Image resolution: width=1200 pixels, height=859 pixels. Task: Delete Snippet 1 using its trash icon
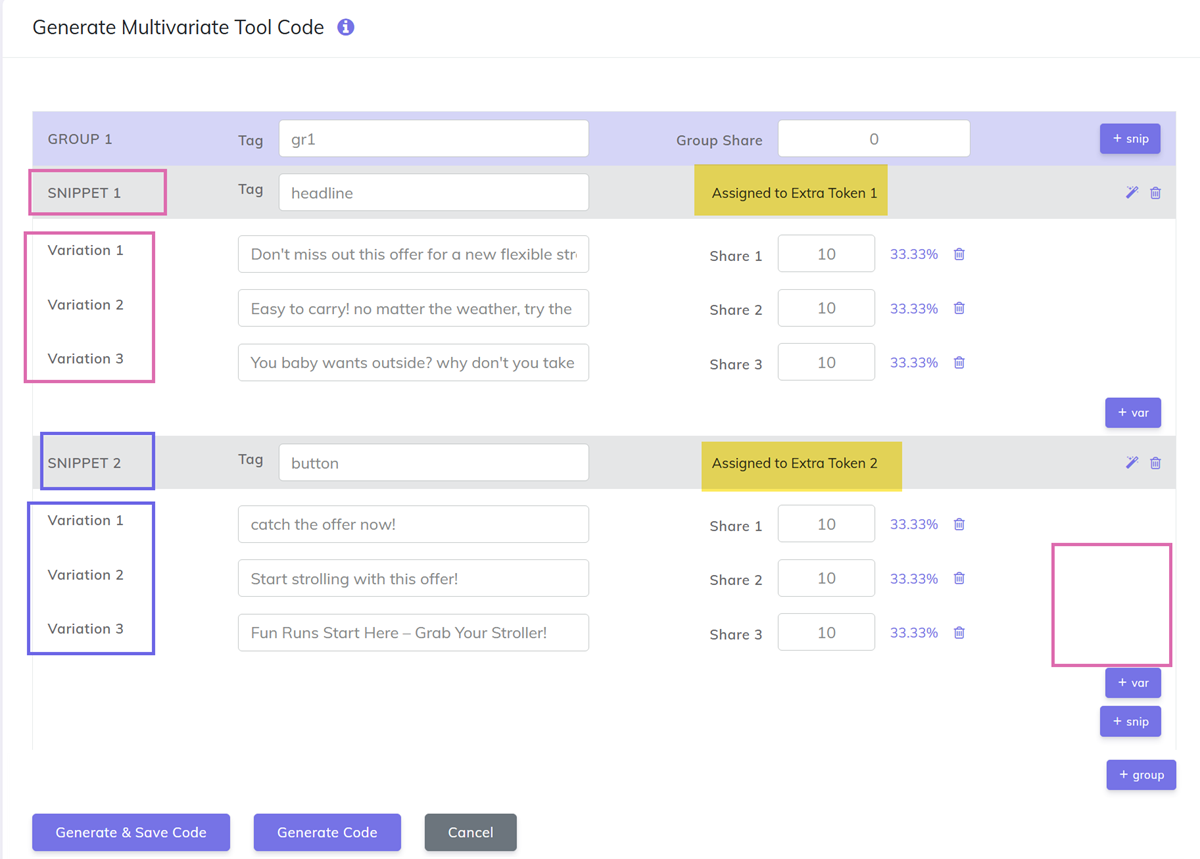click(1155, 192)
